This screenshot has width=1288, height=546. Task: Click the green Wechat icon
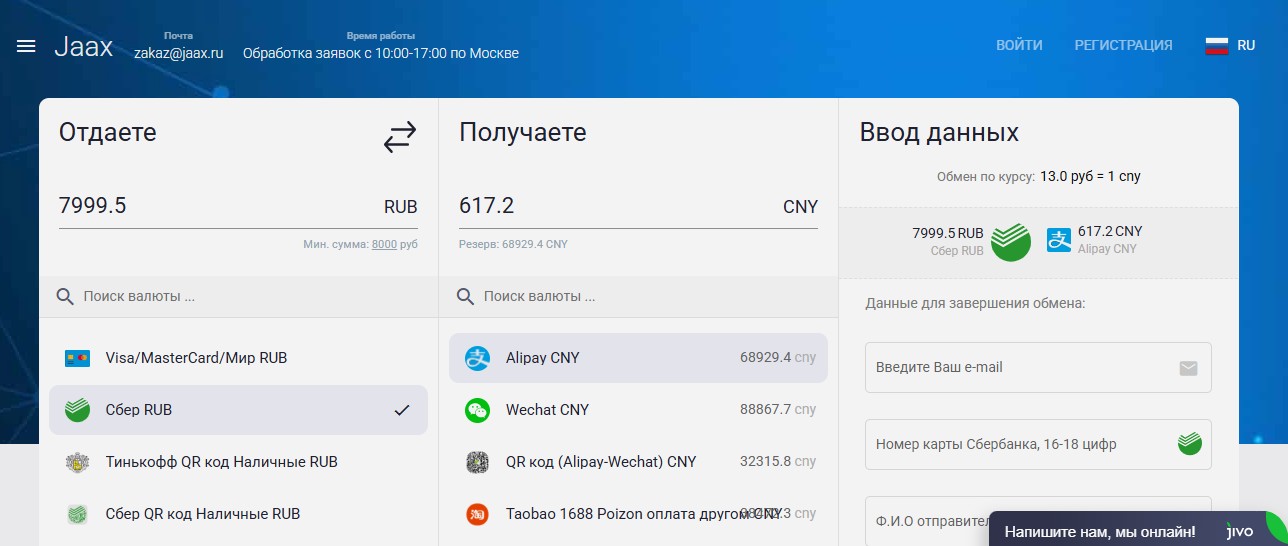pyautogui.click(x=477, y=410)
